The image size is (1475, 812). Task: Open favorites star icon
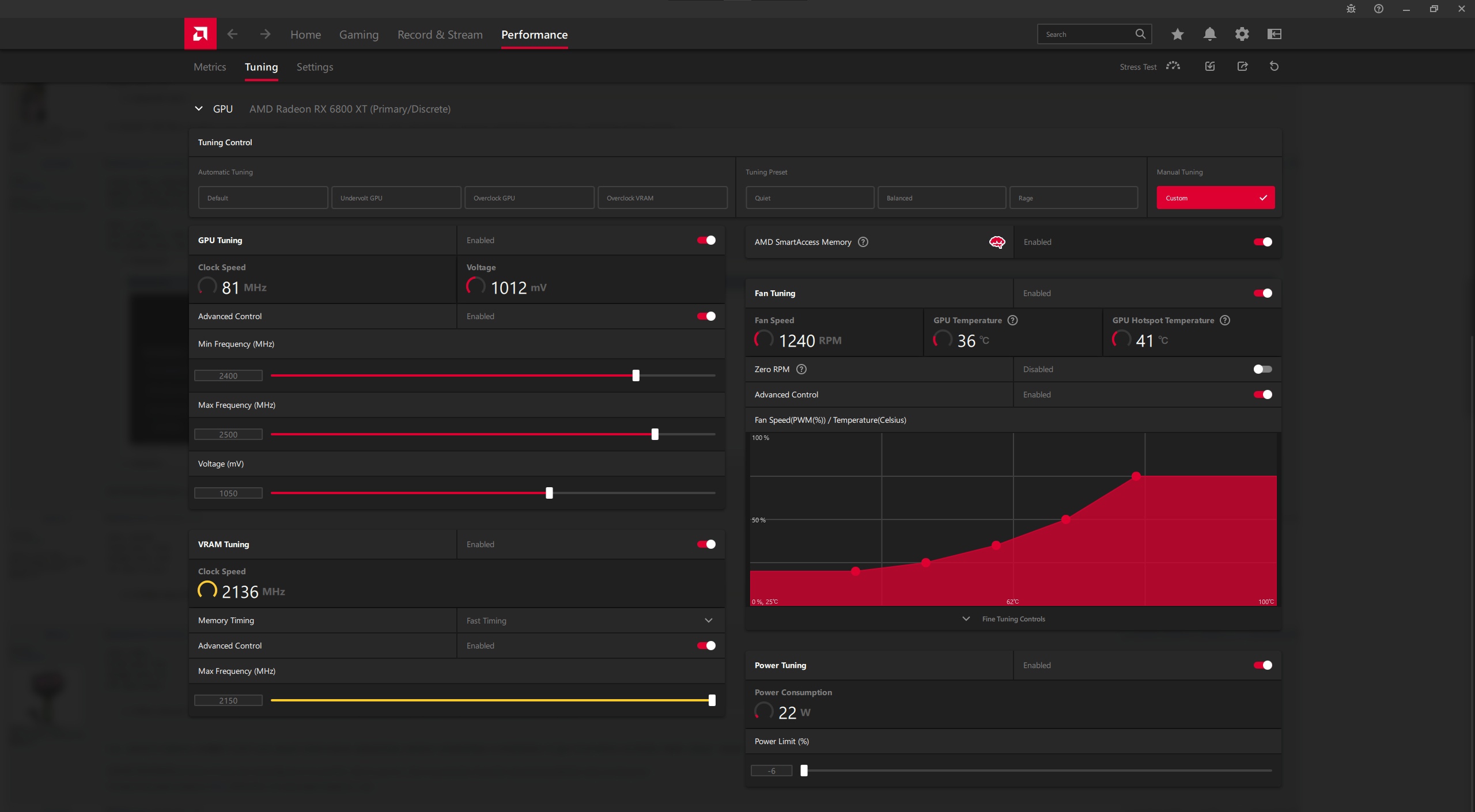point(1177,34)
